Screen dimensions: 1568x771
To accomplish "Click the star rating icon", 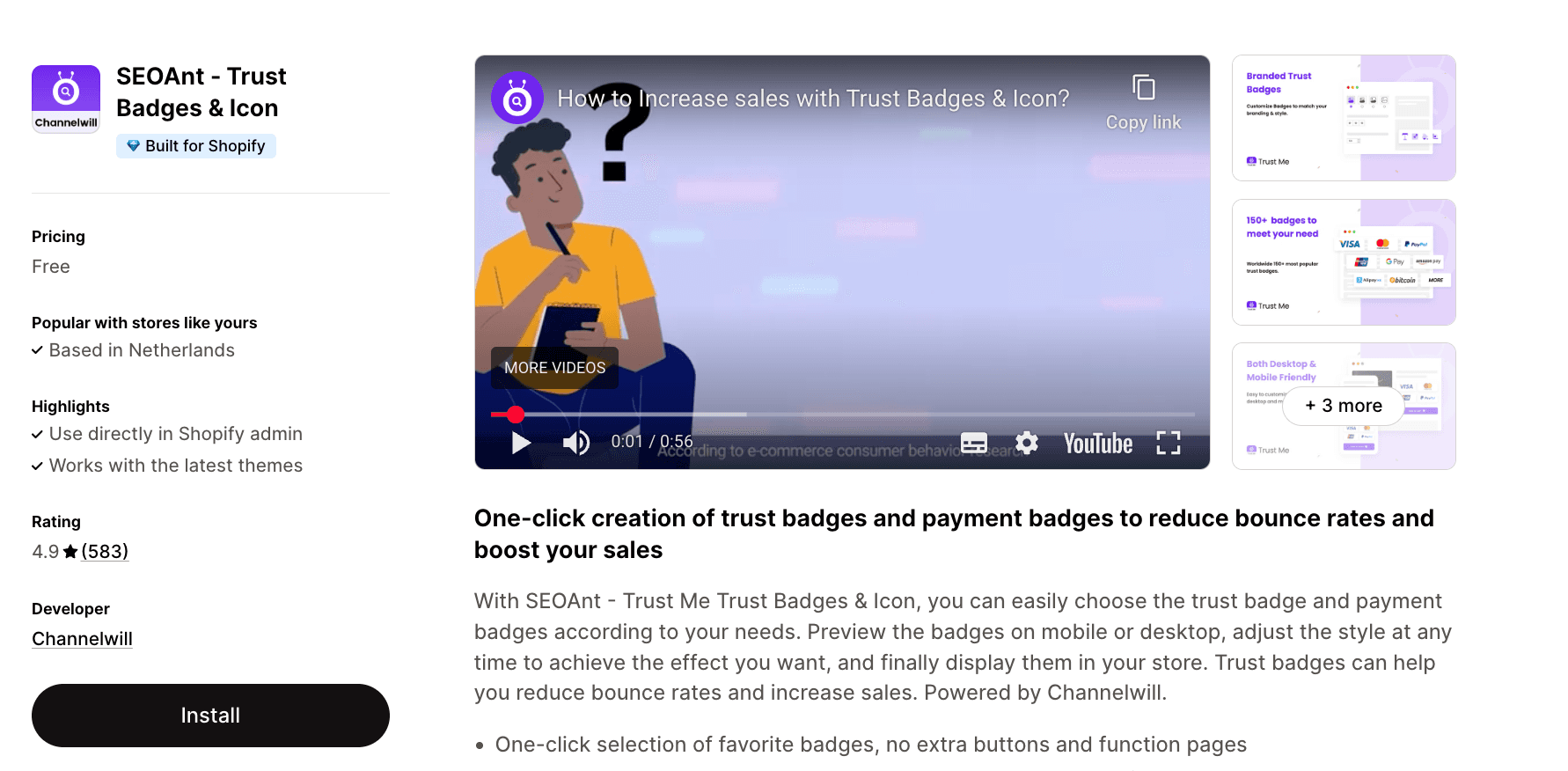I will tap(70, 551).
